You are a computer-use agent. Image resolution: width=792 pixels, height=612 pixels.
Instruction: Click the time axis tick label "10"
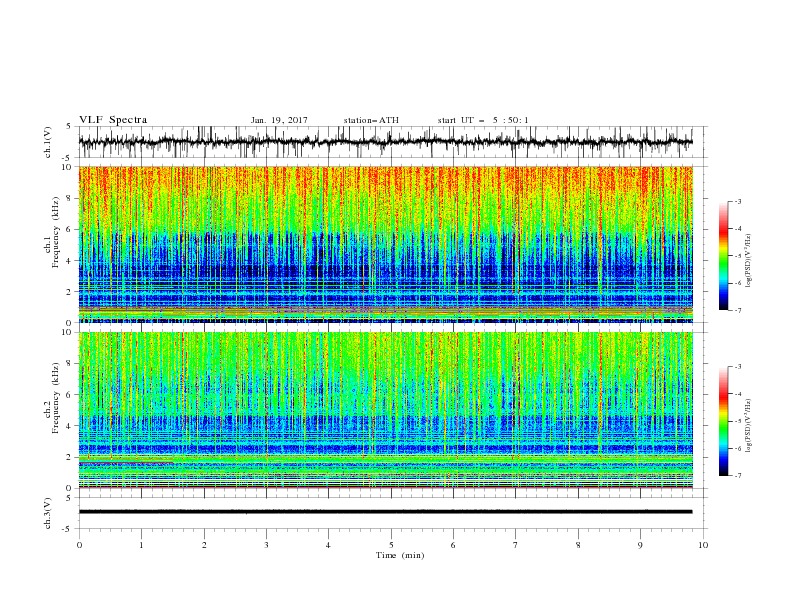click(703, 545)
